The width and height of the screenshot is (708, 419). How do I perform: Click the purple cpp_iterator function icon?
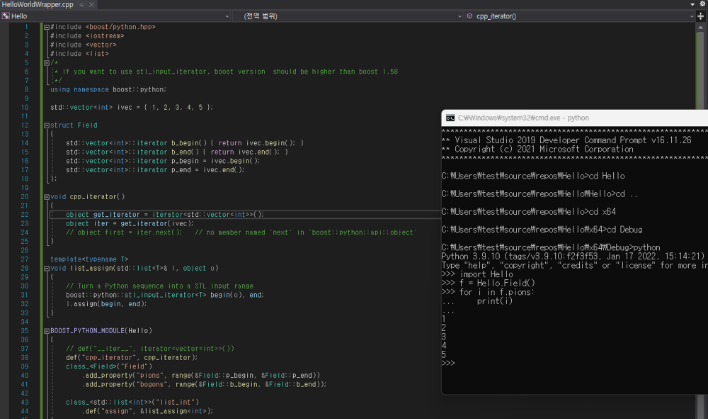(470, 16)
